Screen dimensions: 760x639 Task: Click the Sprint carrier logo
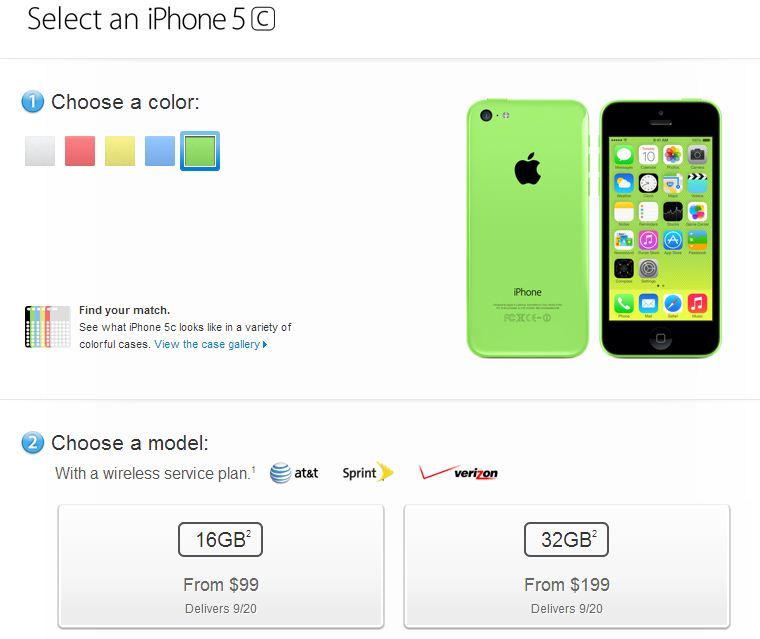(x=367, y=472)
